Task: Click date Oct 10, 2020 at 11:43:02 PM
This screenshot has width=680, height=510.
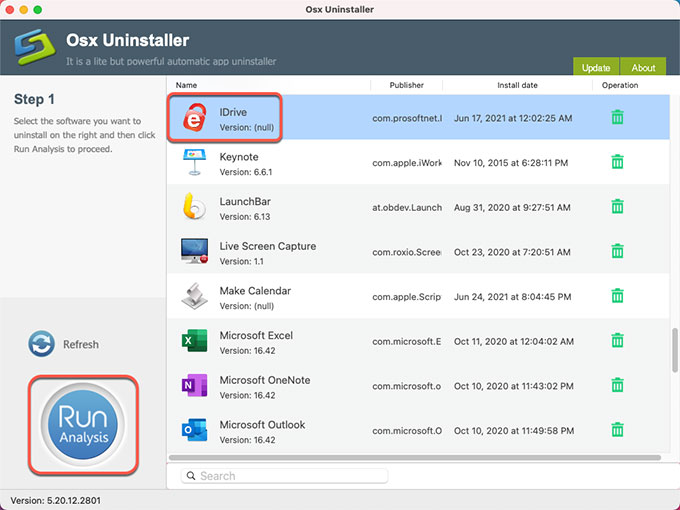Action: (514, 386)
